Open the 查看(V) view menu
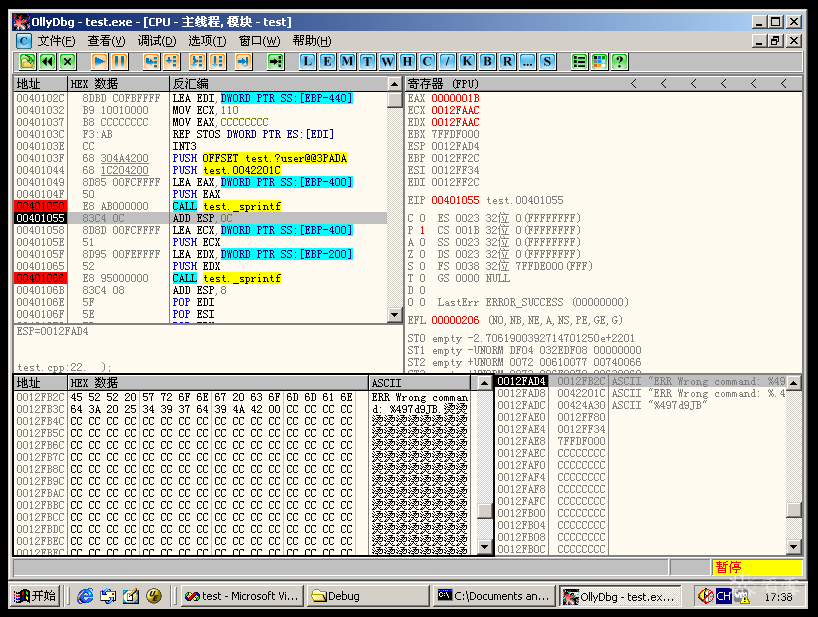 tap(106, 41)
